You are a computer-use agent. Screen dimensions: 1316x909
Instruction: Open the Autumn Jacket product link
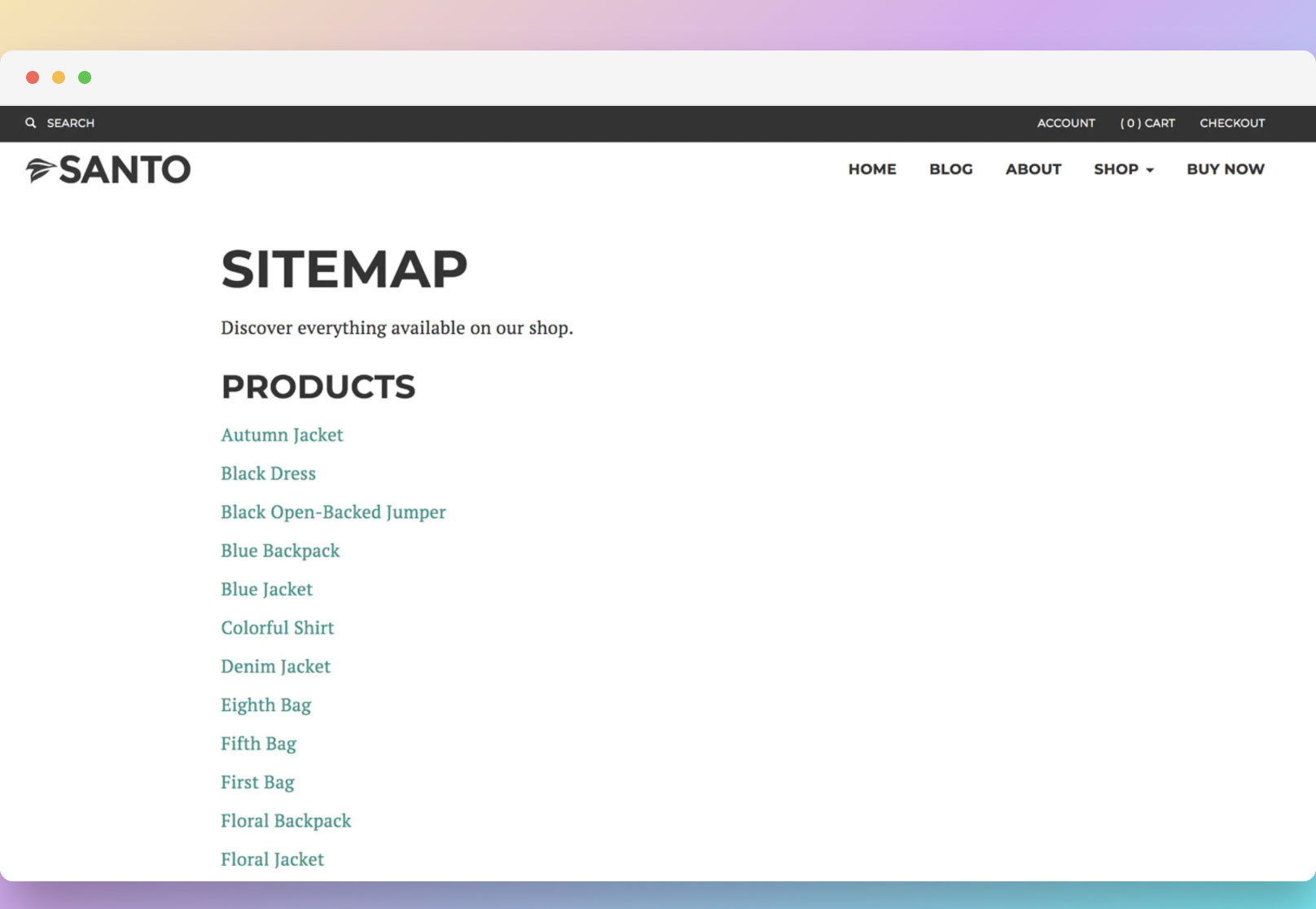pyautogui.click(x=282, y=435)
